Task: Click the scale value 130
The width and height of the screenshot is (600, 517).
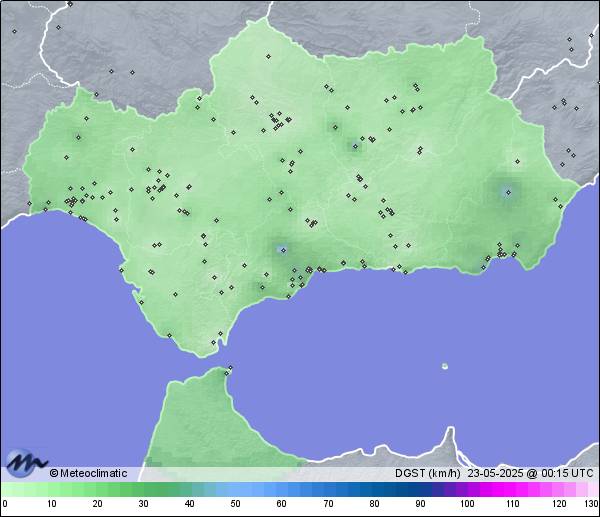Action: pyautogui.click(x=592, y=504)
